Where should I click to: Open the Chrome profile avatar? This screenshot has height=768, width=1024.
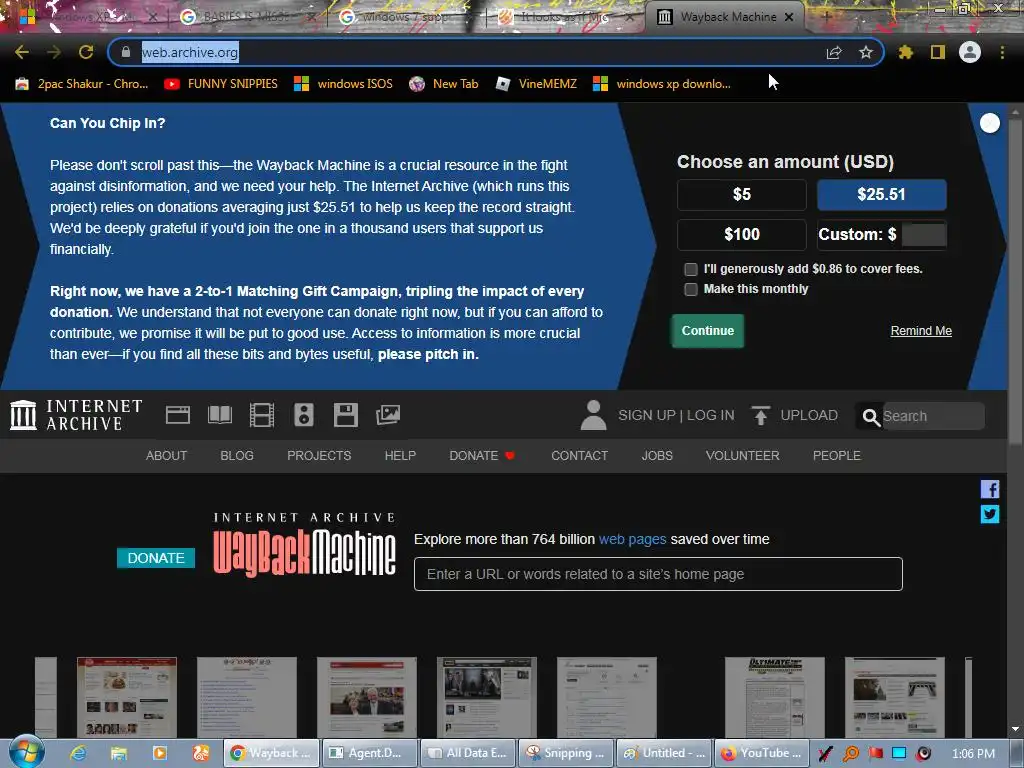point(970,52)
